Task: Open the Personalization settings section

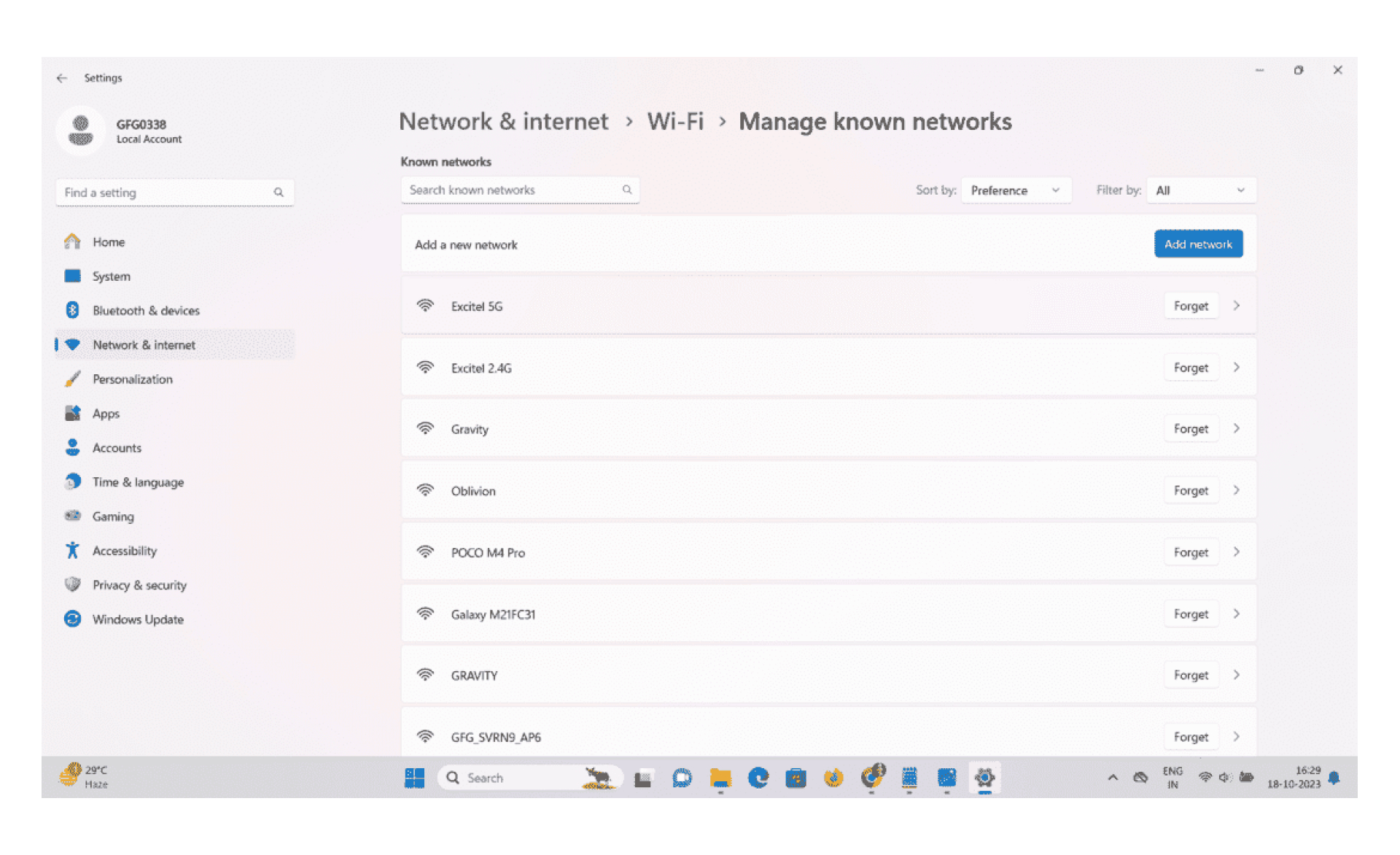Action: click(x=133, y=379)
